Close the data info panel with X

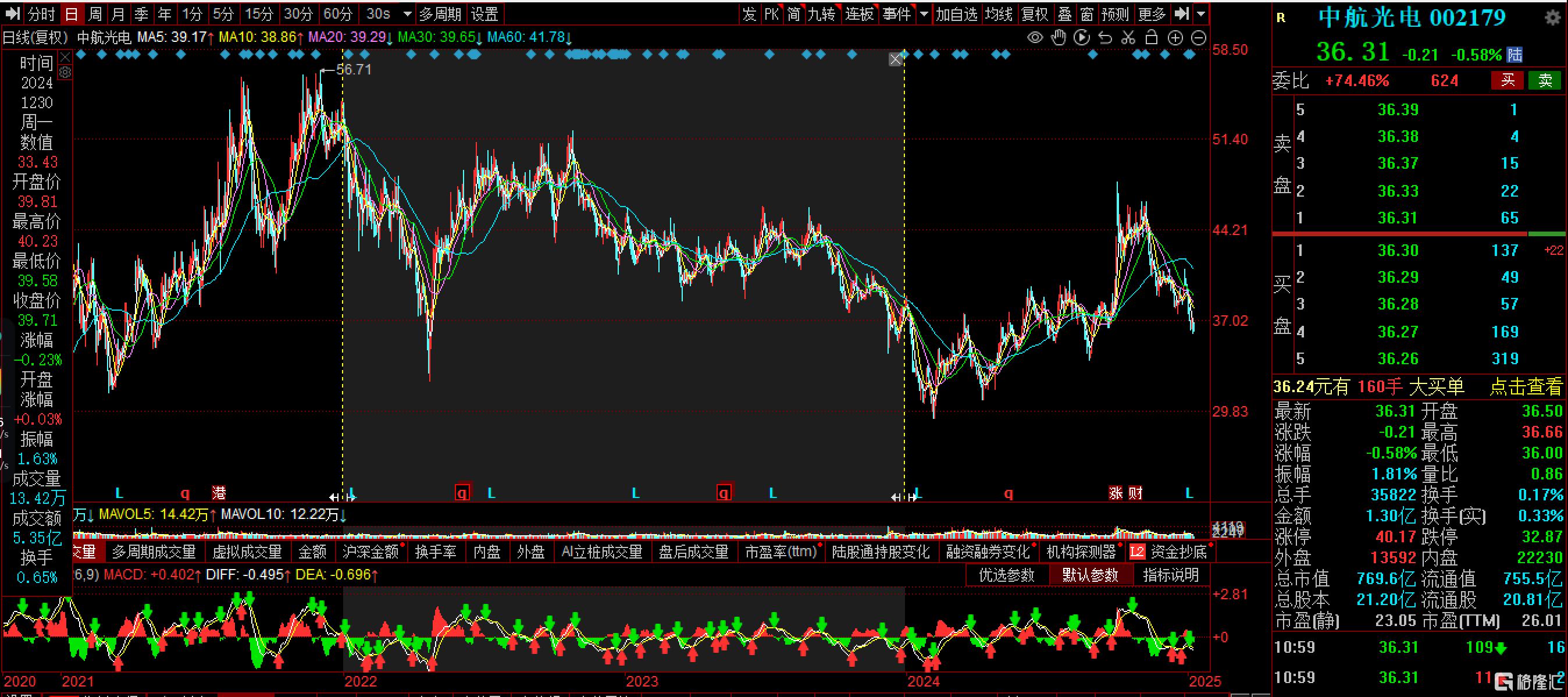click(x=65, y=56)
